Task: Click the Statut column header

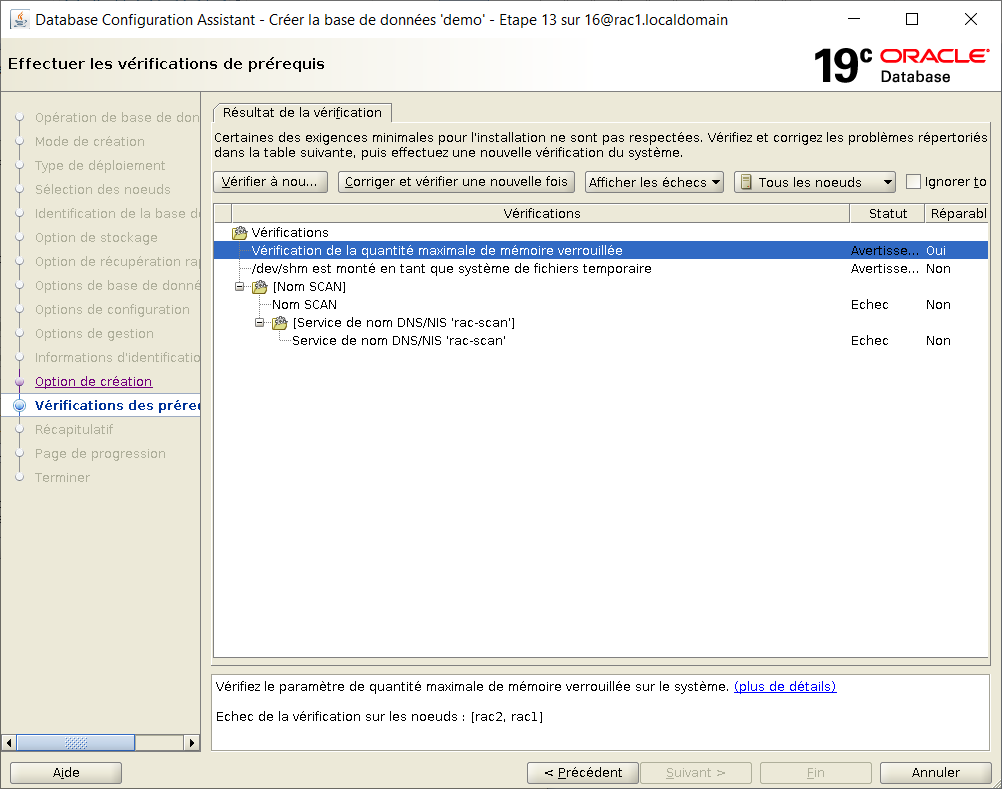Action: (888, 213)
